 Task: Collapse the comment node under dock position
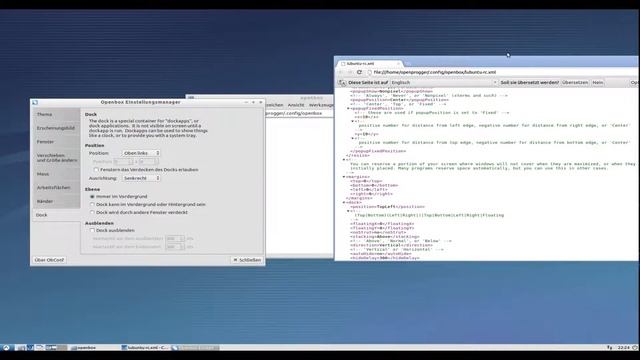click(348, 211)
